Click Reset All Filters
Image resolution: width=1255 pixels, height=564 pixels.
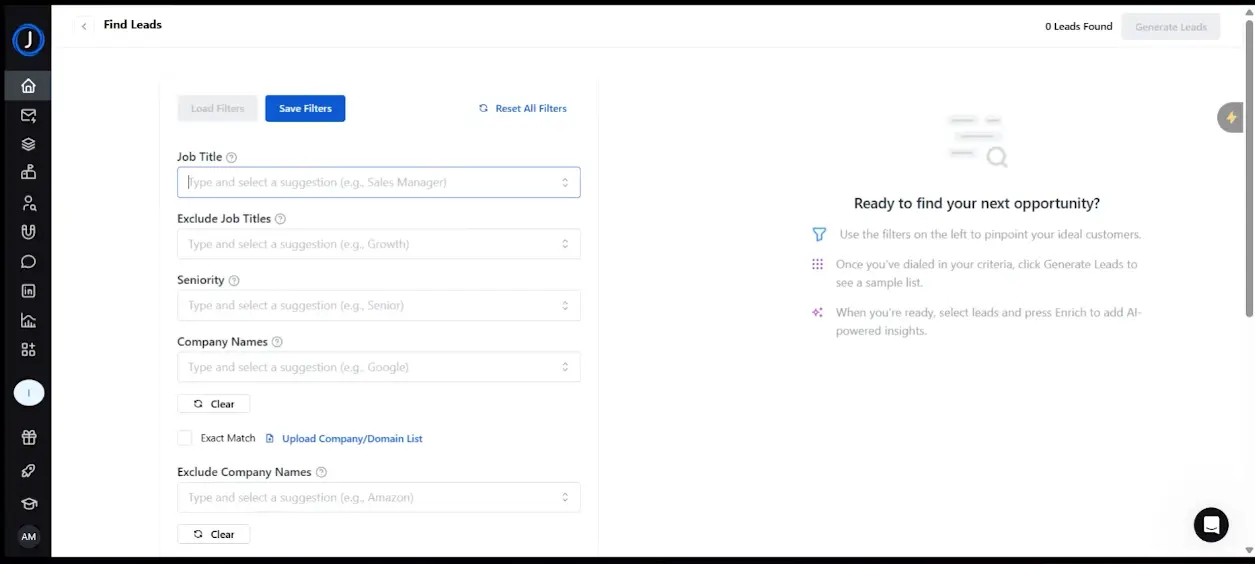pos(523,108)
